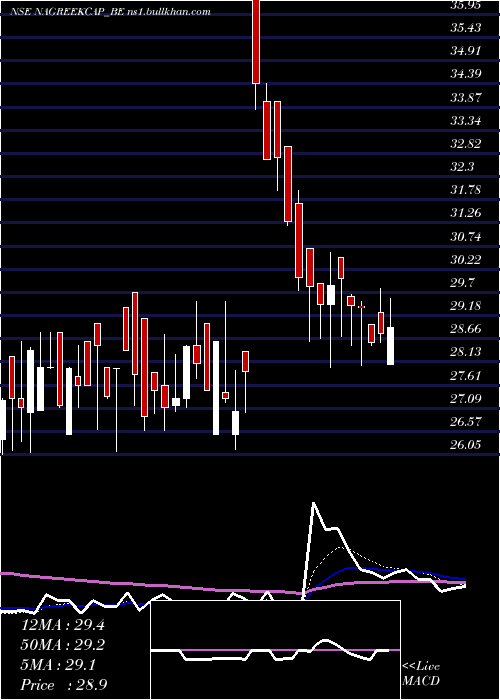The width and height of the screenshot is (500, 700).
Task: Click the 33.87 price axis label
Action: click(466, 97)
